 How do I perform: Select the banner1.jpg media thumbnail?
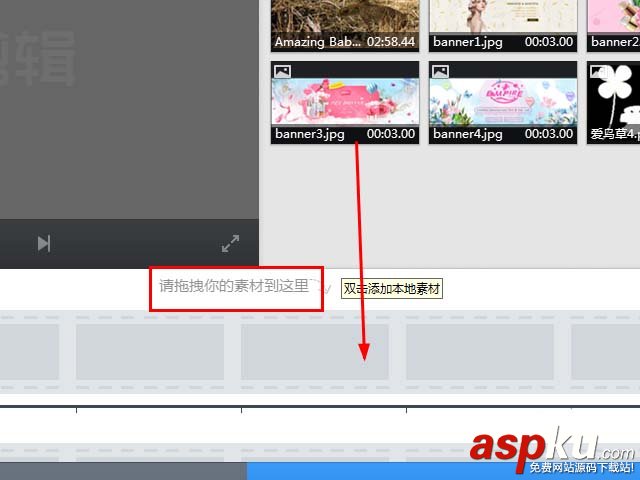pos(503,26)
